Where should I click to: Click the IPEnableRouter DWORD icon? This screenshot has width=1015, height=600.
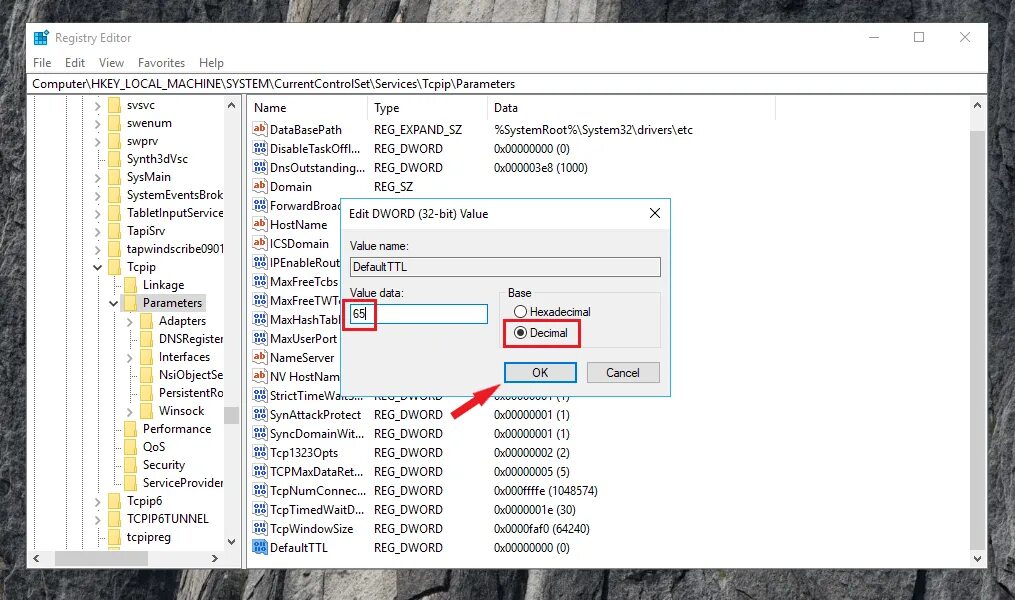[260, 262]
